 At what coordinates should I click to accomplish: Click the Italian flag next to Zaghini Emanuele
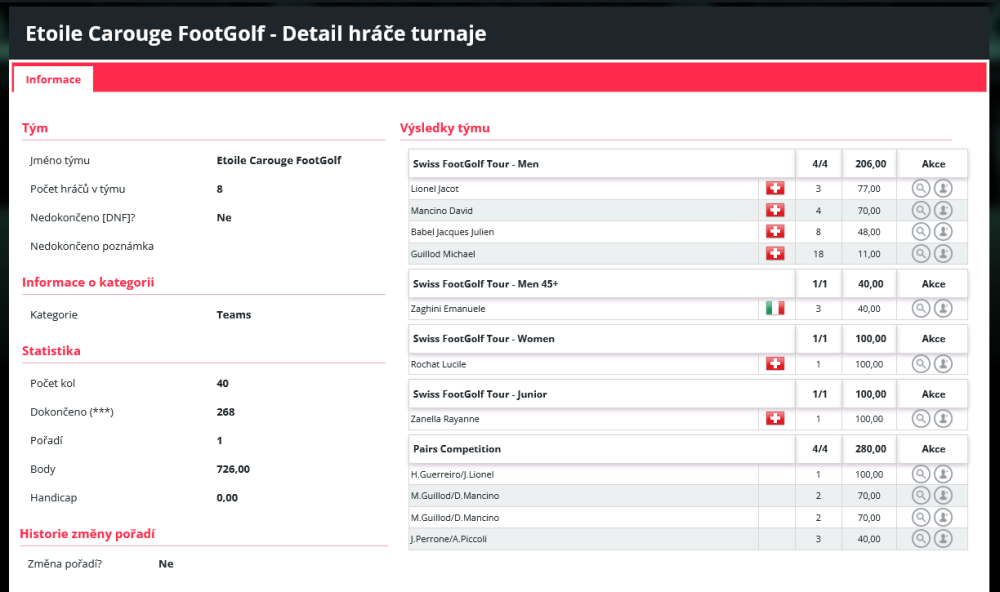pyautogui.click(x=775, y=308)
